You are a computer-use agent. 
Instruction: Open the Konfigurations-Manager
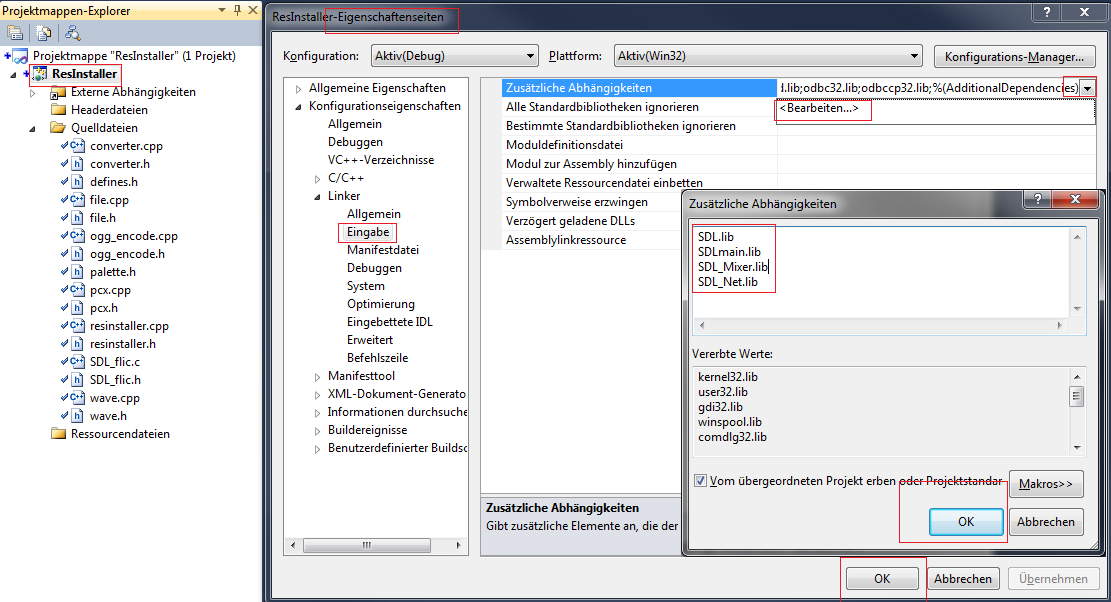1014,57
